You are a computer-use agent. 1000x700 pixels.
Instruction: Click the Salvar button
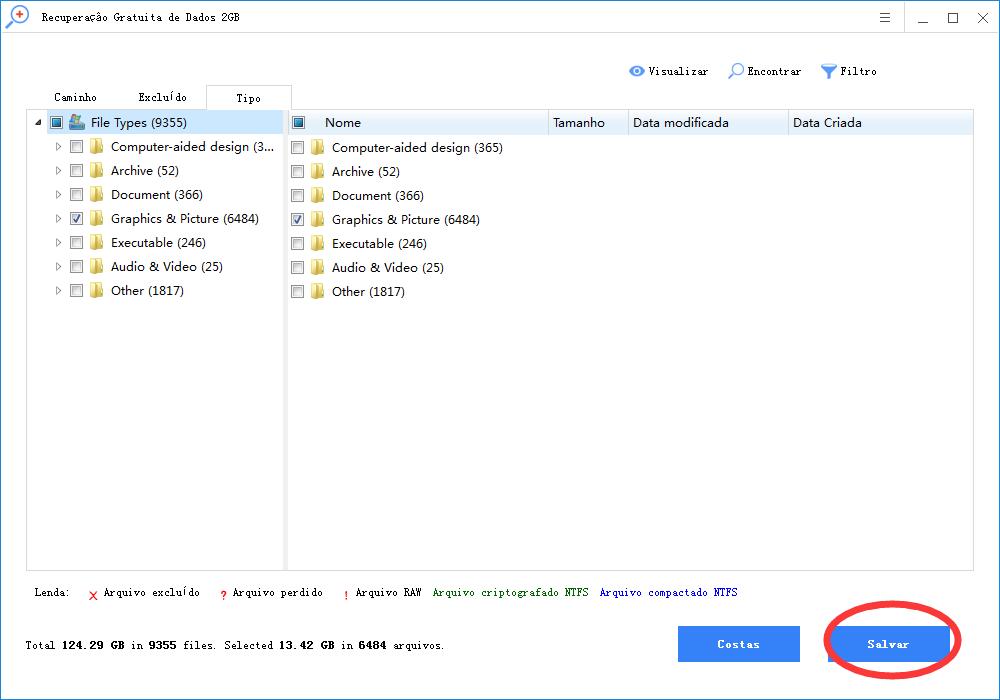coord(888,644)
